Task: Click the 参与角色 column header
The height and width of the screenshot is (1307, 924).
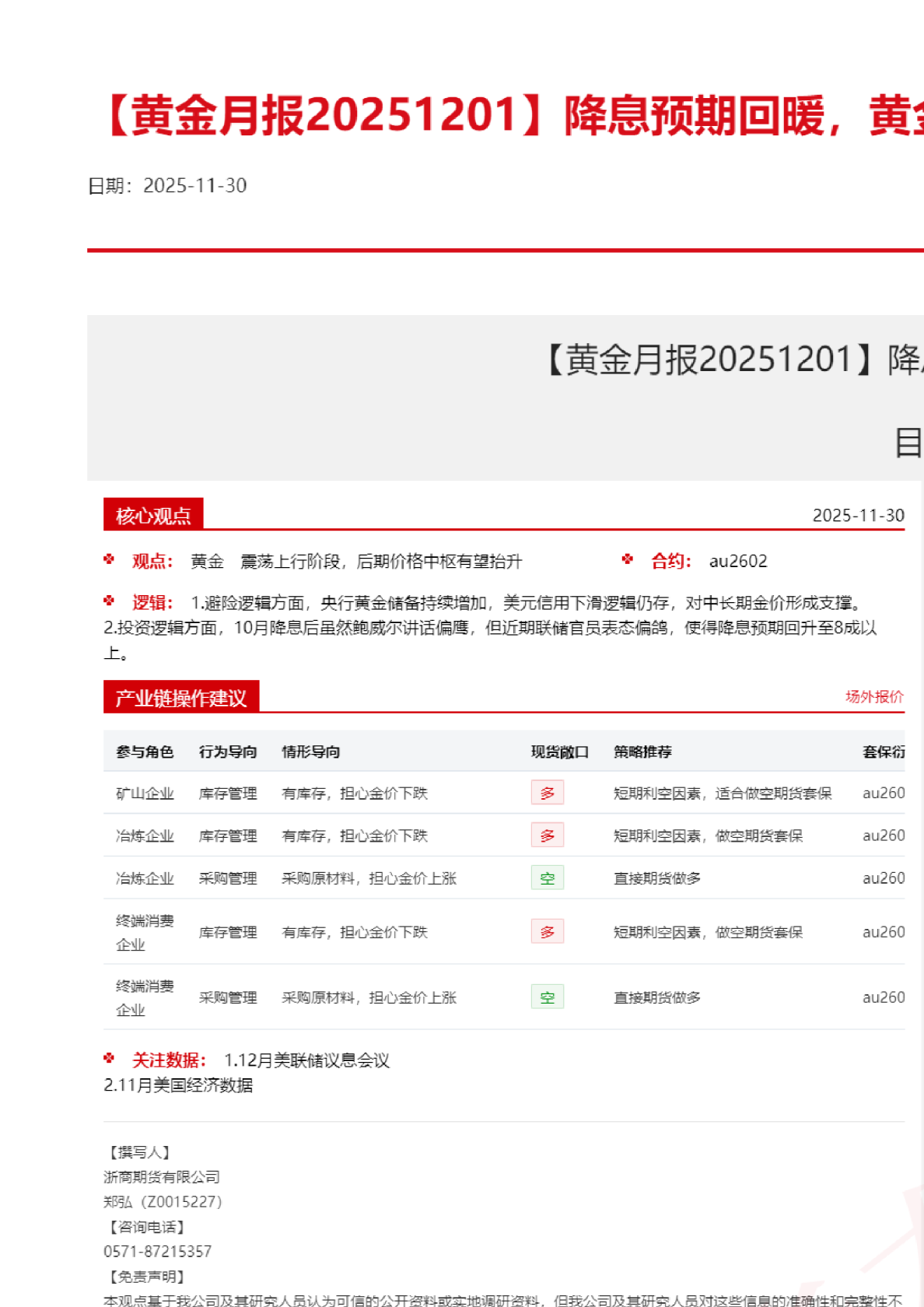Action: click(x=145, y=752)
